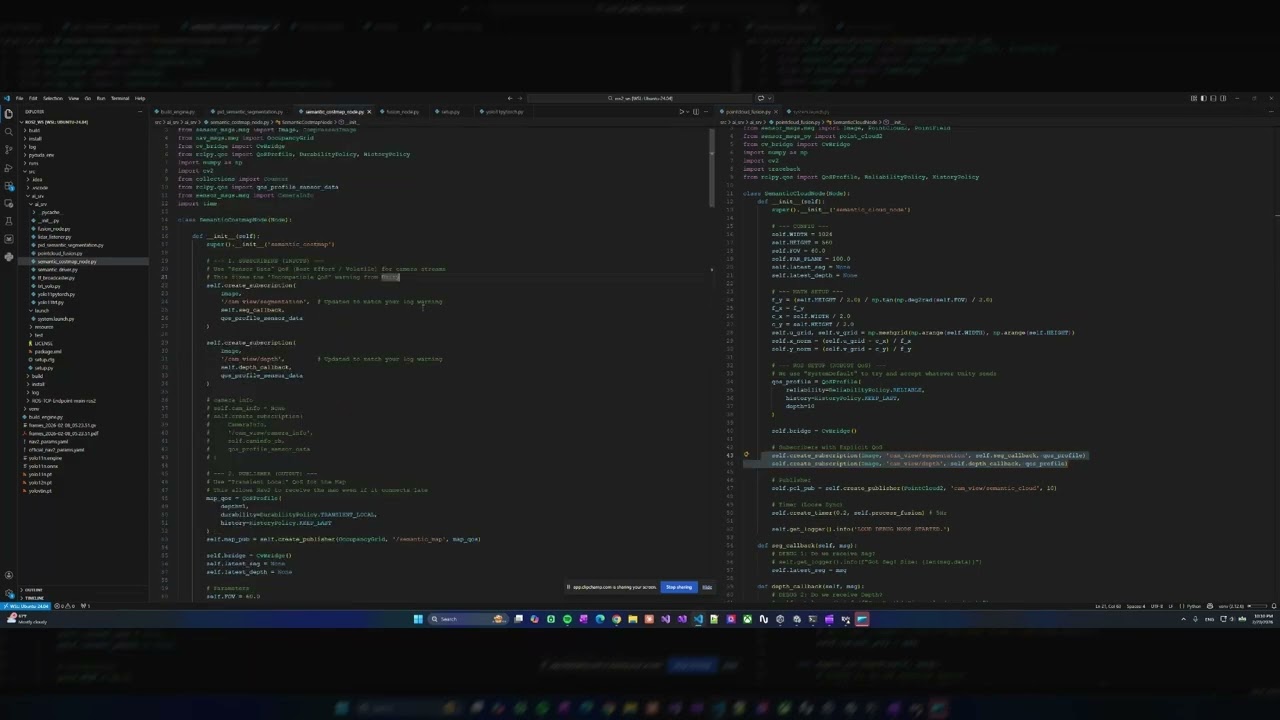
Task: Show errors and warnings in status bar
Action: tap(65, 606)
